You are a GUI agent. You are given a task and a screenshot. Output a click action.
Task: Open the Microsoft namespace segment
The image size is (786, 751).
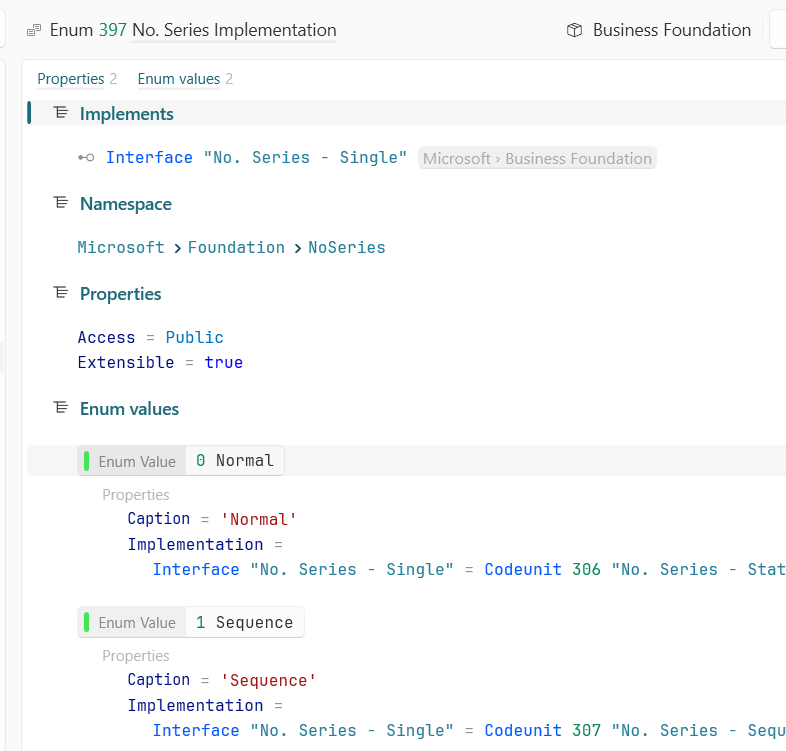(121, 247)
